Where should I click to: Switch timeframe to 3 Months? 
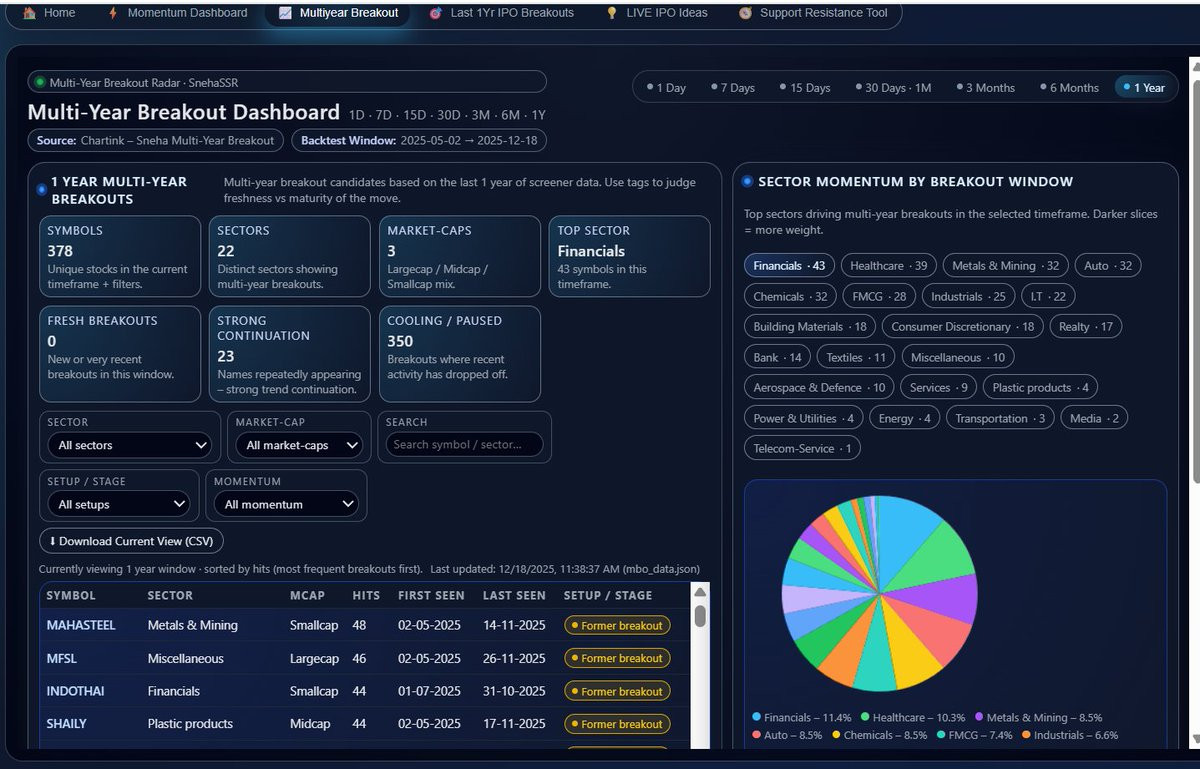(x=985, y=87)
